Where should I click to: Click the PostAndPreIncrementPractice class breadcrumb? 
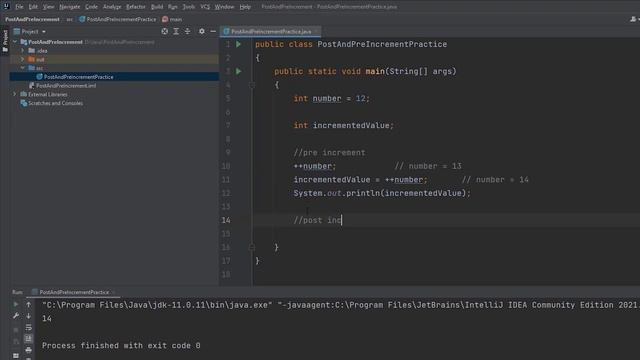click(x=118, y=19)
